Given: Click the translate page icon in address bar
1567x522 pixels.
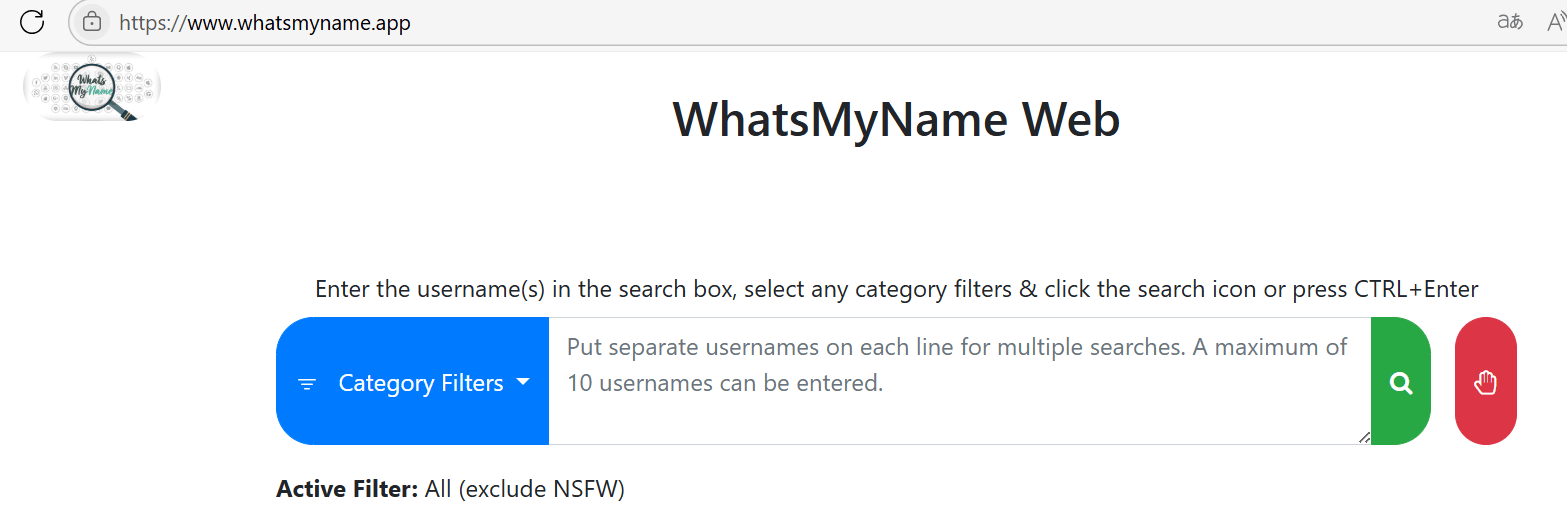Looking at the screenshot, I should click(1509, 21).
